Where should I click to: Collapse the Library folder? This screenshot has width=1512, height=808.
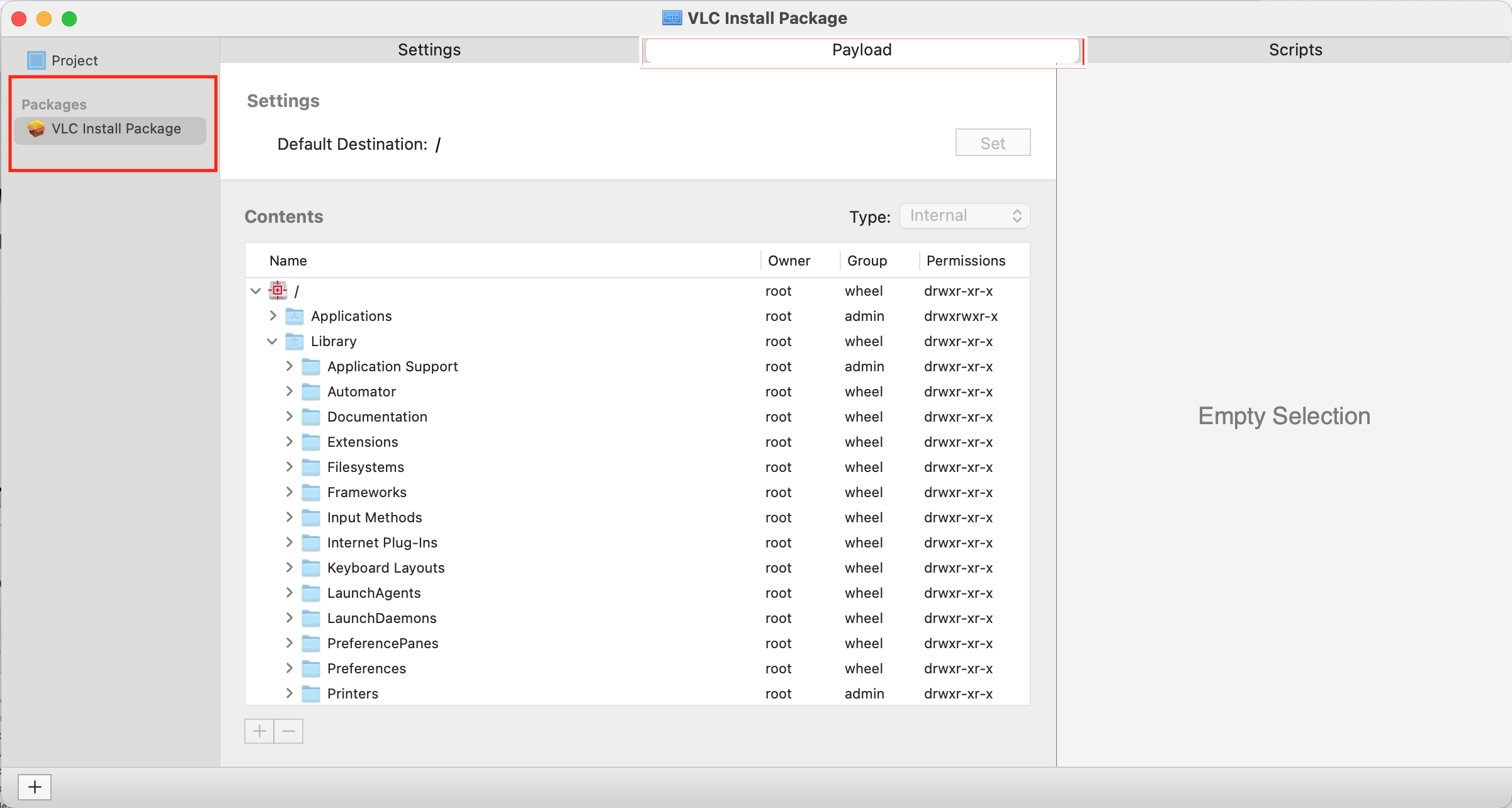(x=272, y=341)
